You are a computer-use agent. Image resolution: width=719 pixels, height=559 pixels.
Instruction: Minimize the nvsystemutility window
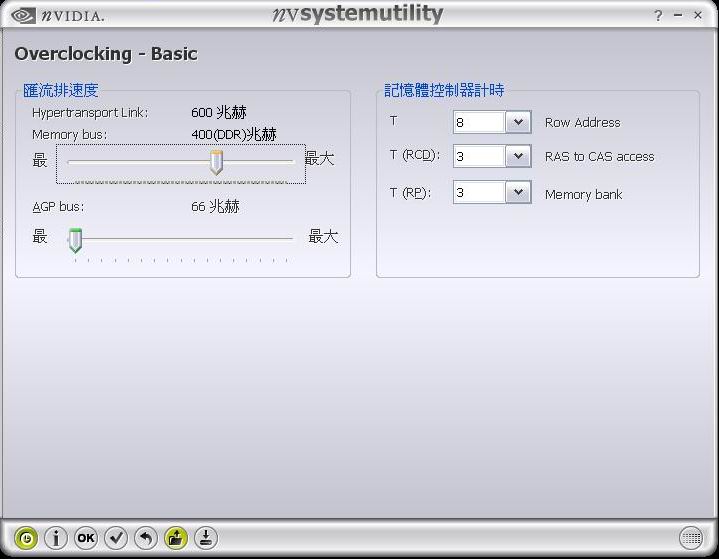[x=678, y=15]
